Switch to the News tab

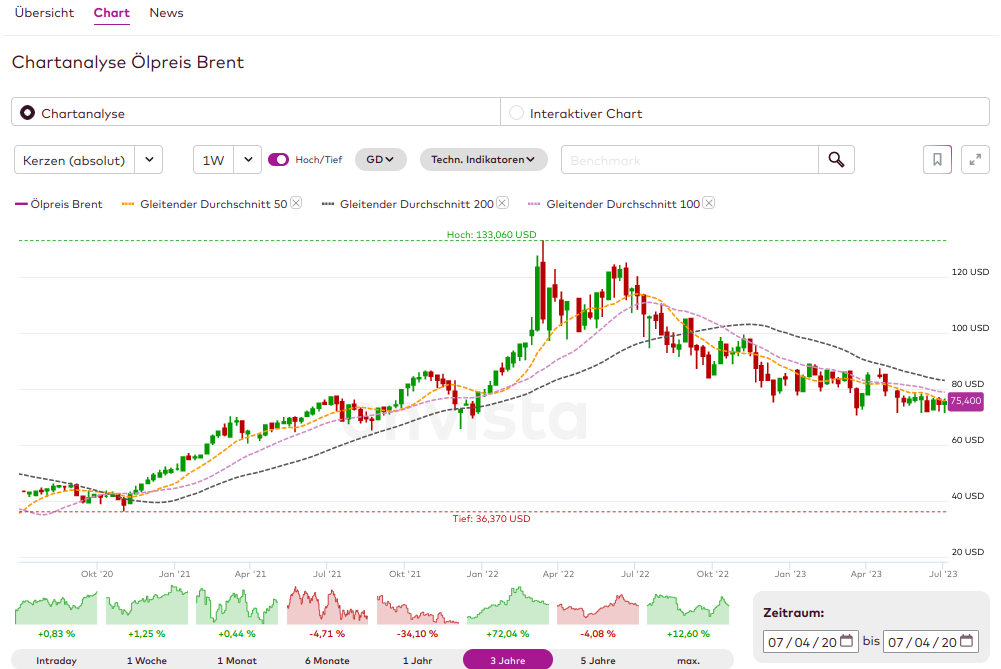tap(166, 13)
